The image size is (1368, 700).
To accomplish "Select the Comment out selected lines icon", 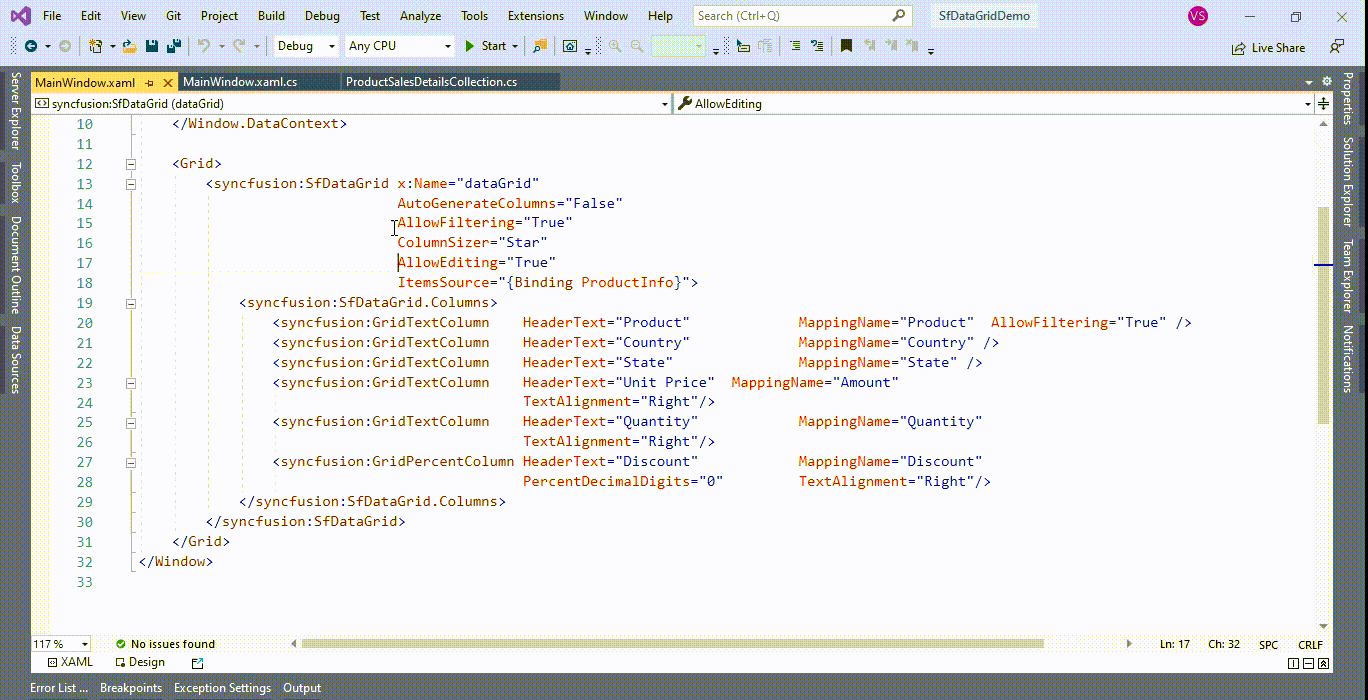I will [x=794, y=46].
